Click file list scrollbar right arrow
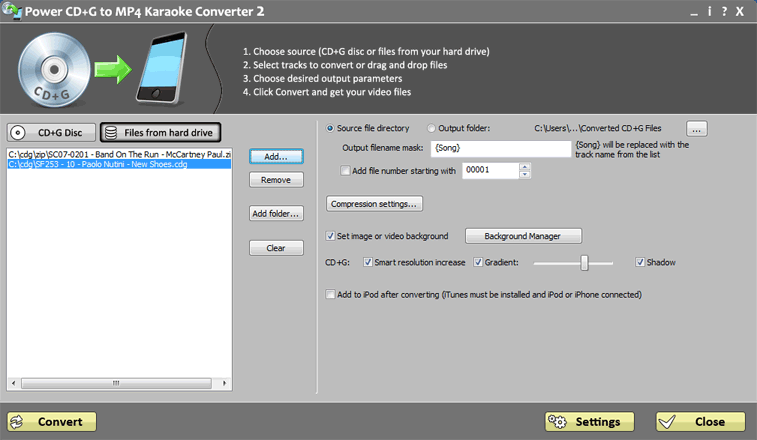757x440 pixels. [224, 383]
